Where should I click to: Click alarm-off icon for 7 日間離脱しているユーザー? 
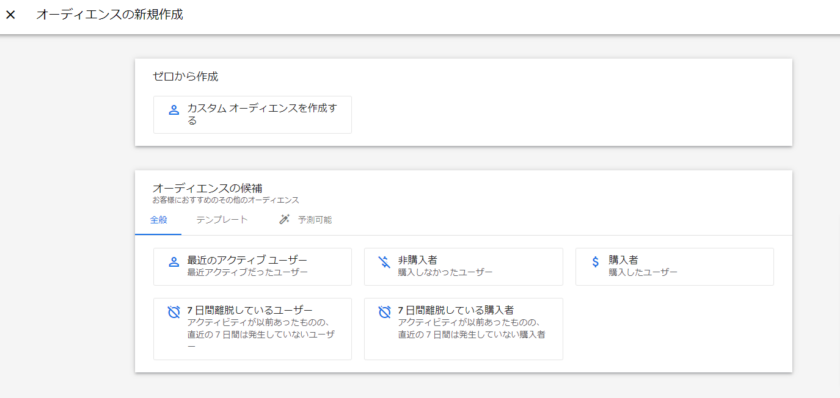click(x=174, y=312)
